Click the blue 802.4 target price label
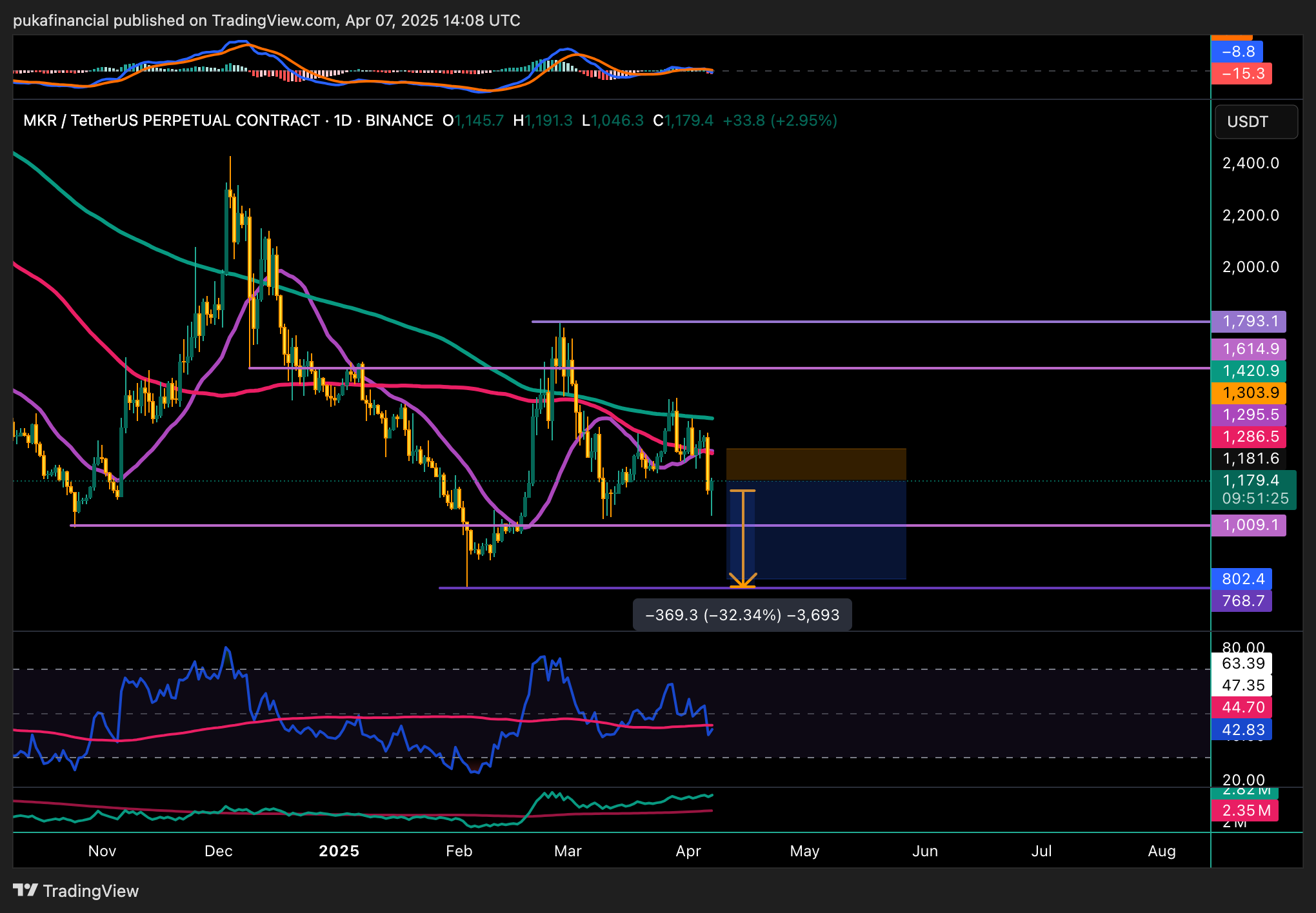 click(1241, 579)
